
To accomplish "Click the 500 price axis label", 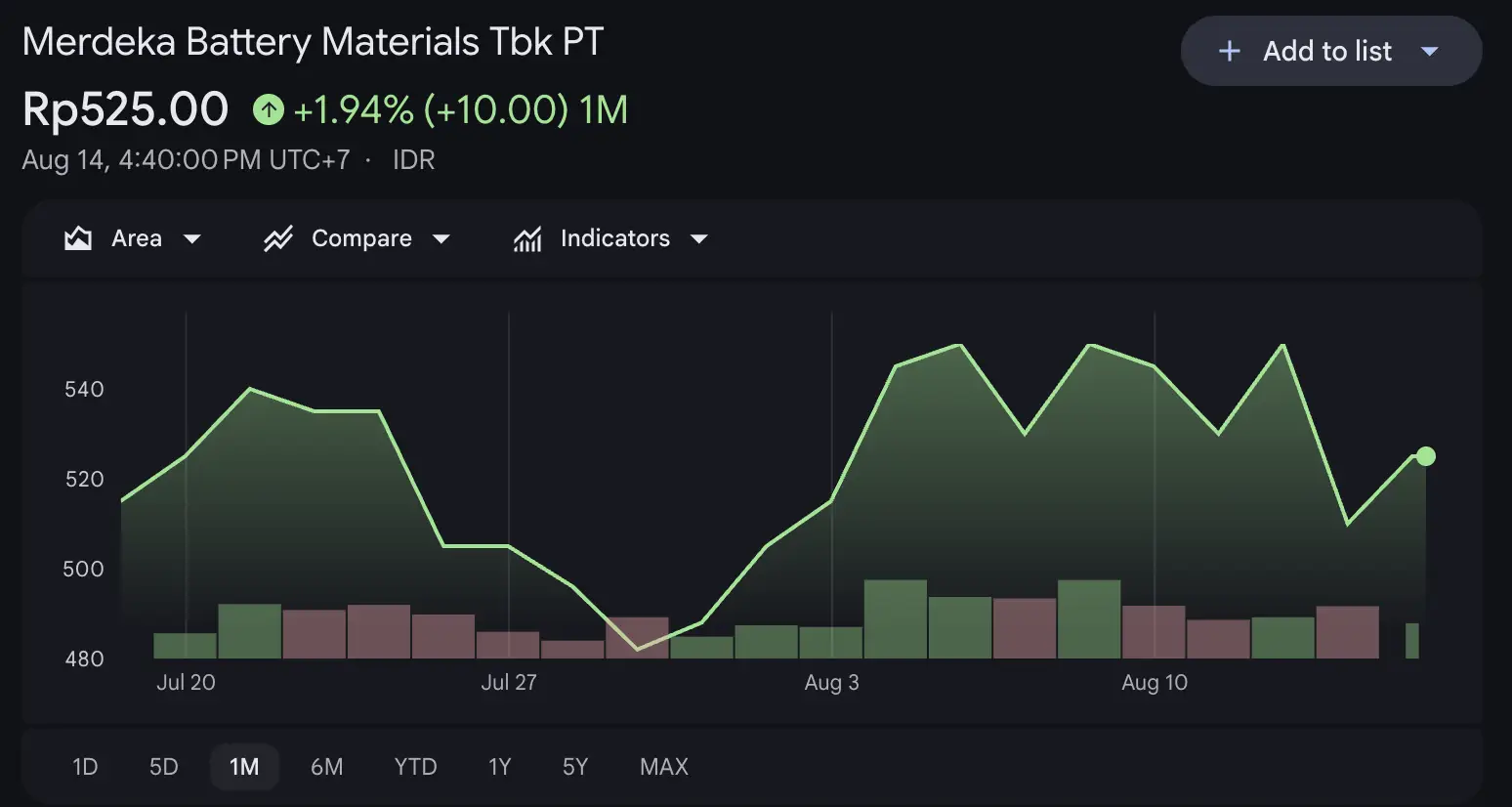I will coord(84,570).
